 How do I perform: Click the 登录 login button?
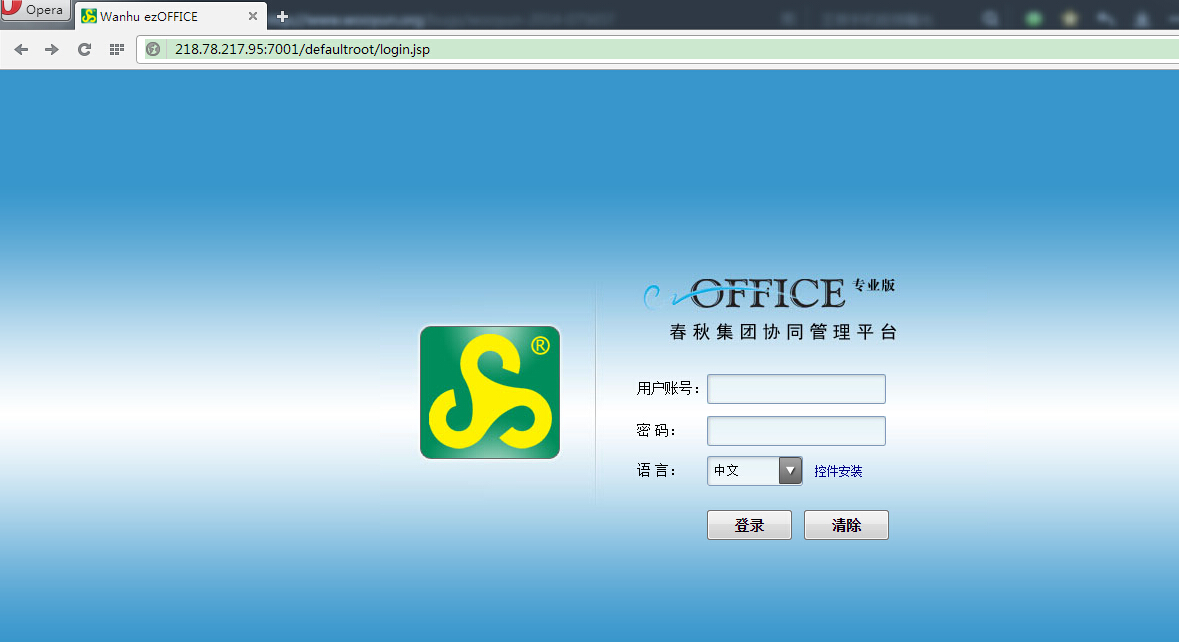749,525
